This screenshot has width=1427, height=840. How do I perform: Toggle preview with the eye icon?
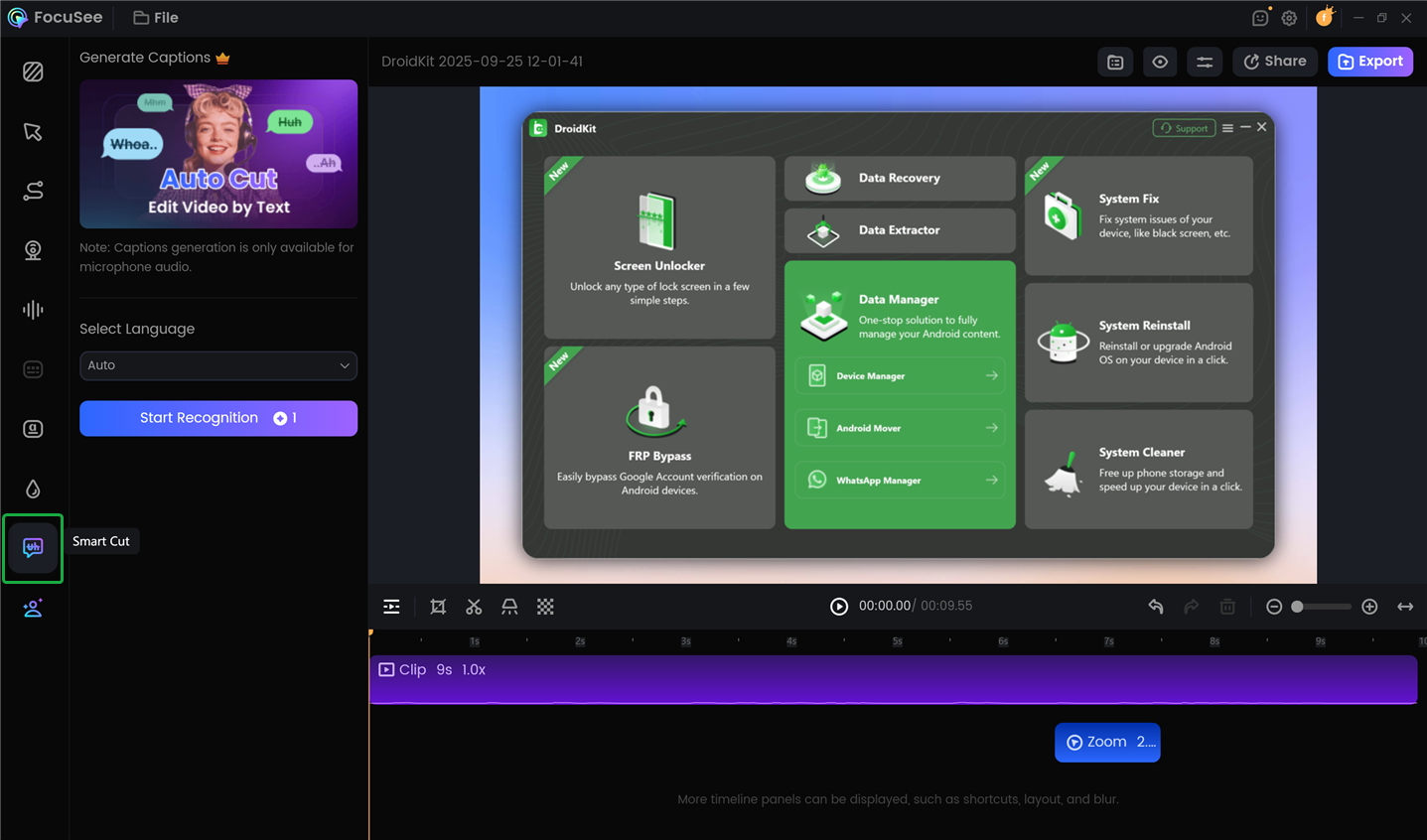(1160, 62)
